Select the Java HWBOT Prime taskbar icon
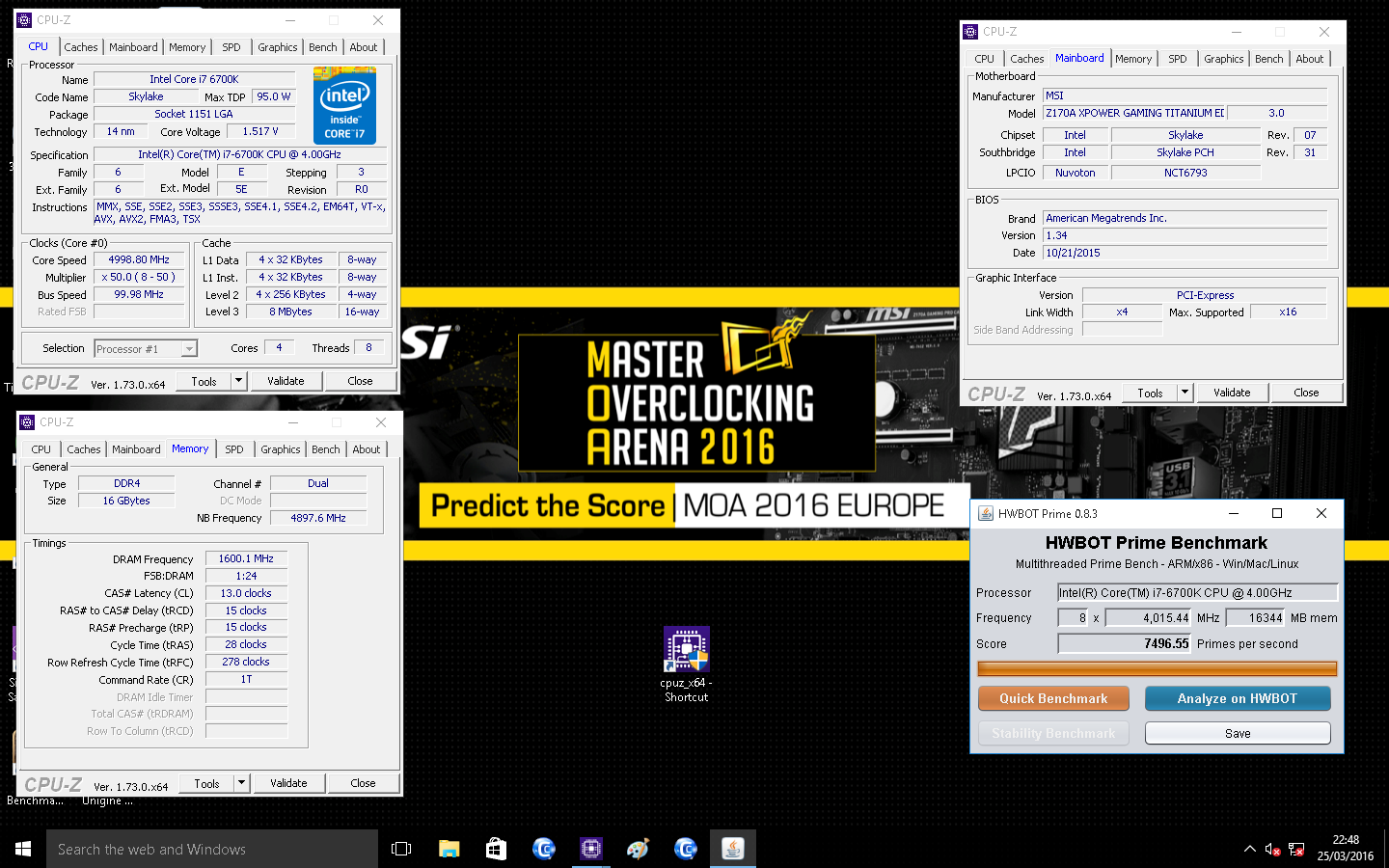The image size is (1389, 868). click(733, 849)
